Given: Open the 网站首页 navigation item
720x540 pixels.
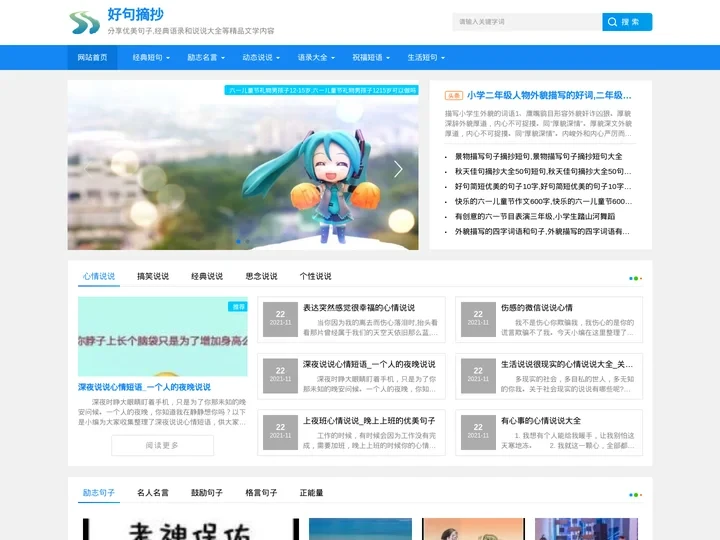Looking at the screenshot, I should point(92,57).
